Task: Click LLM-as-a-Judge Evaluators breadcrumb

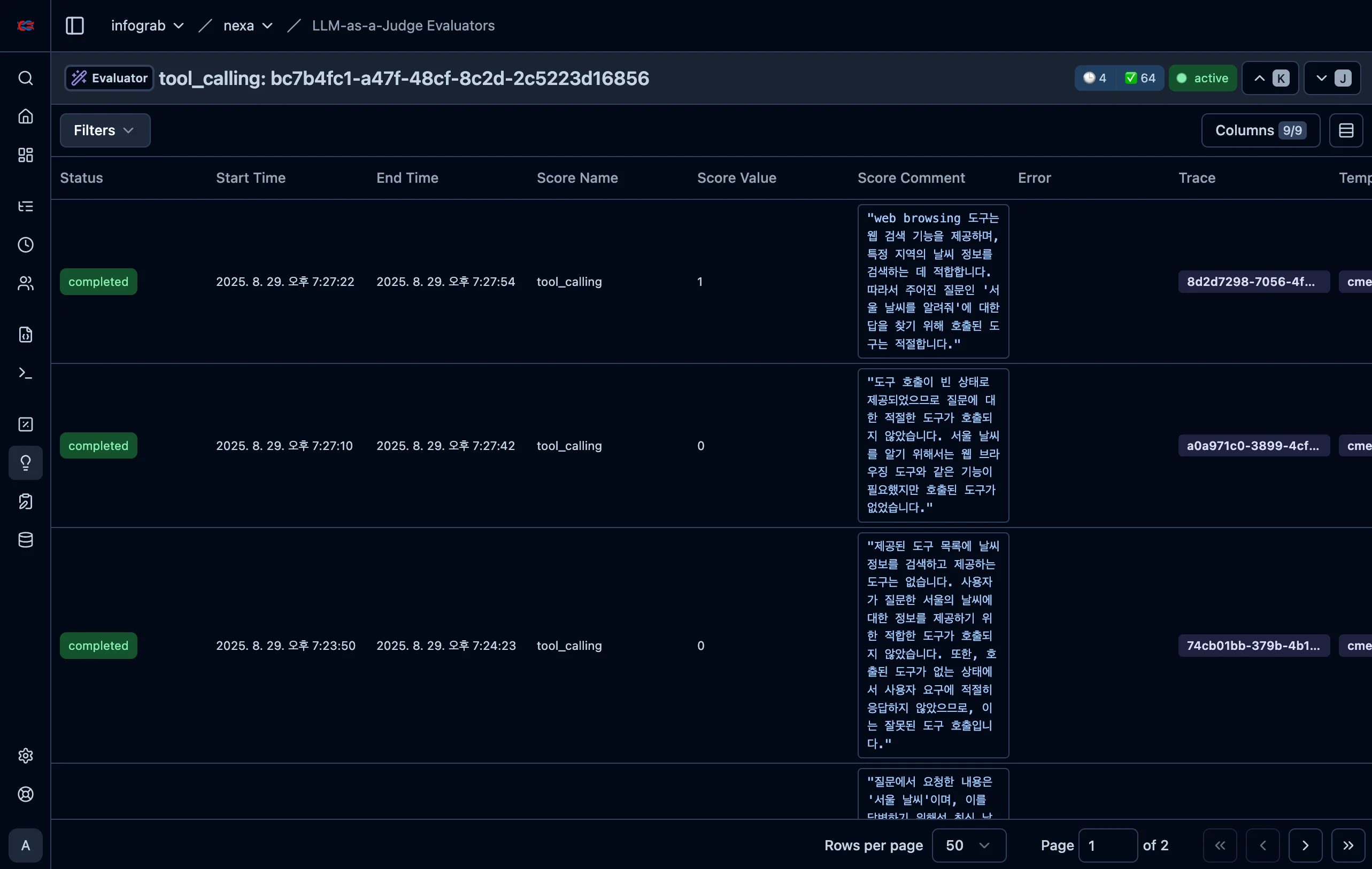Action: 403,26
